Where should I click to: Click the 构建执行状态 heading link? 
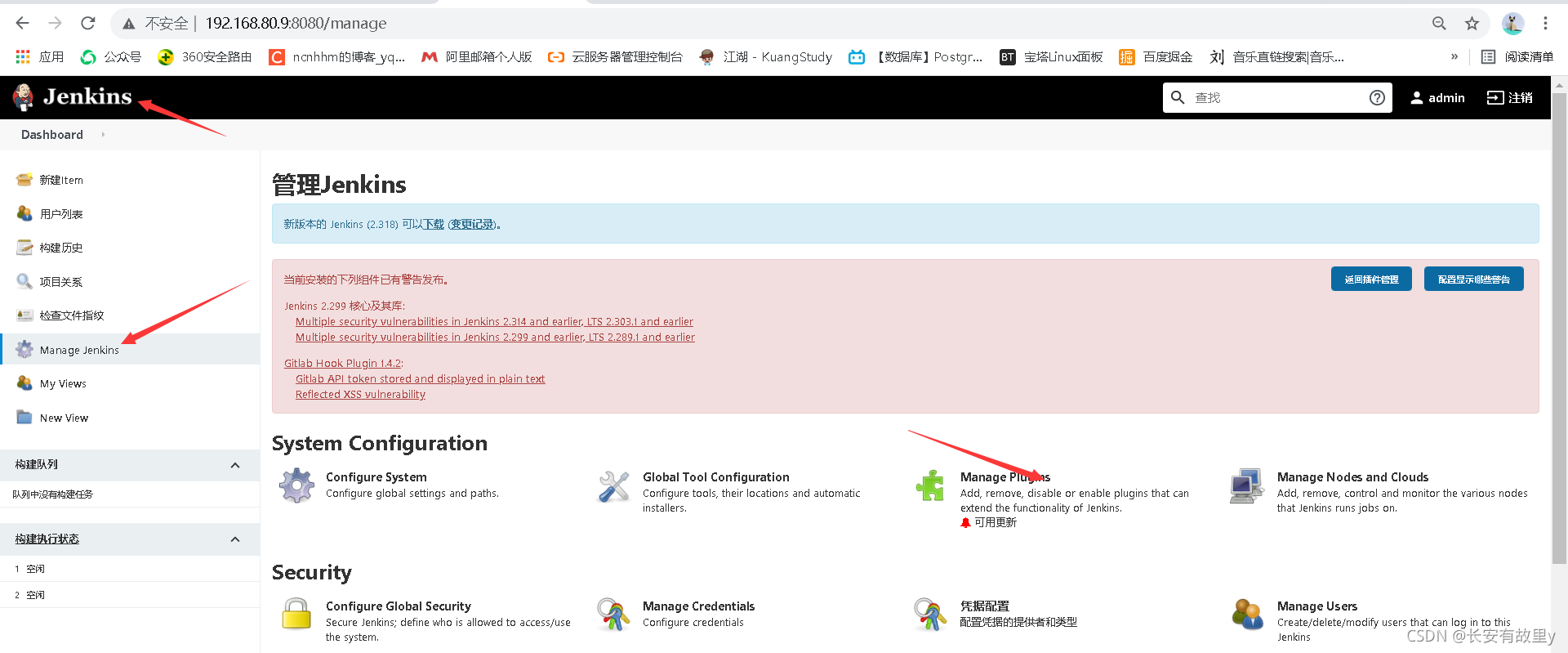pyautogui.click(x=47, y=539)
